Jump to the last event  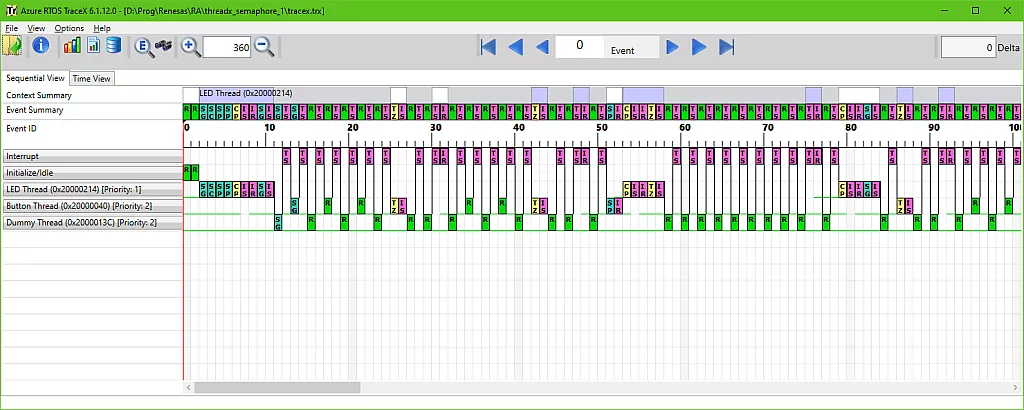[727, 47]
